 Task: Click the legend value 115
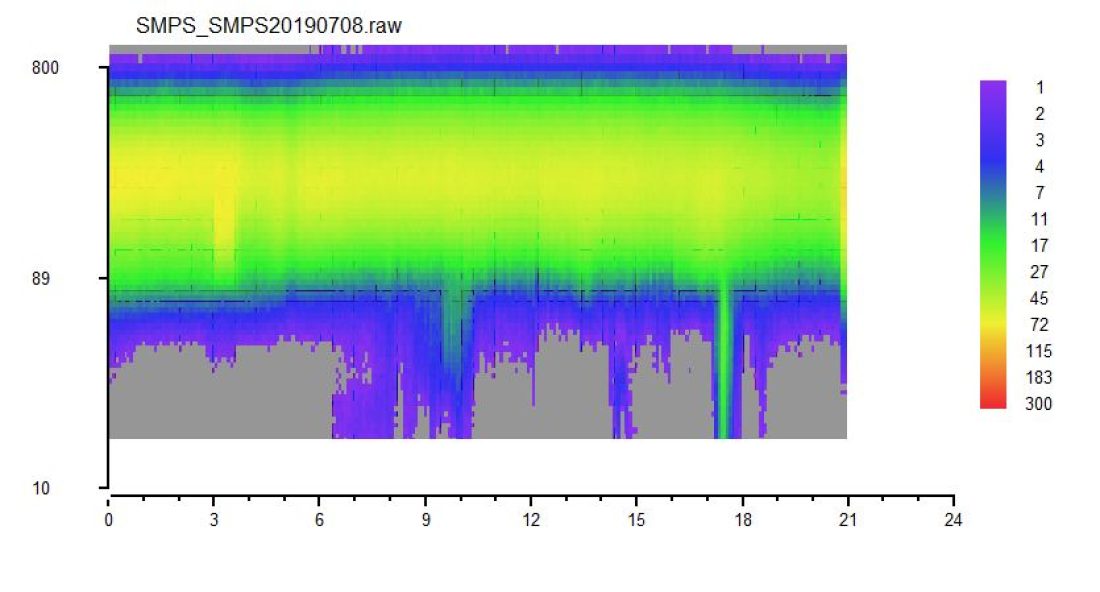pyautogui.click(x=1038, y=351)
